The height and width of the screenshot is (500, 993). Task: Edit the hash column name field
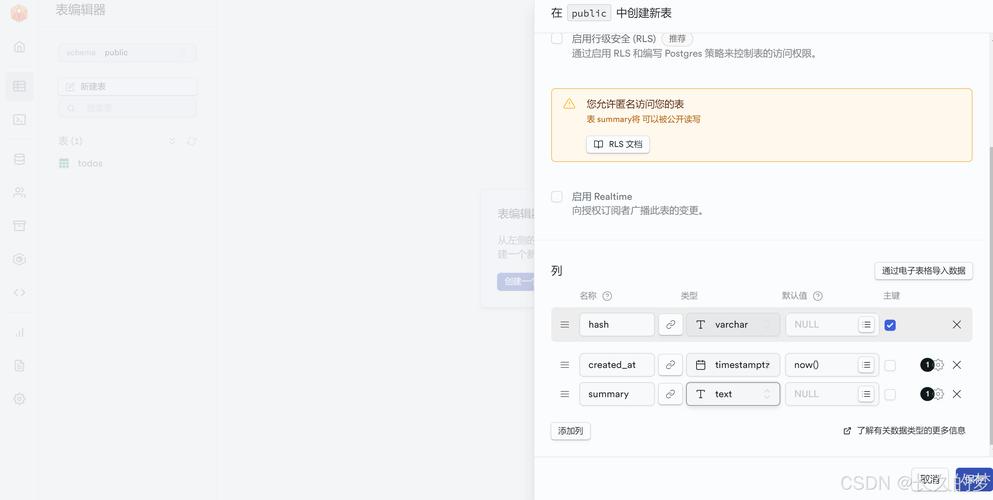(x=617, y=325)
